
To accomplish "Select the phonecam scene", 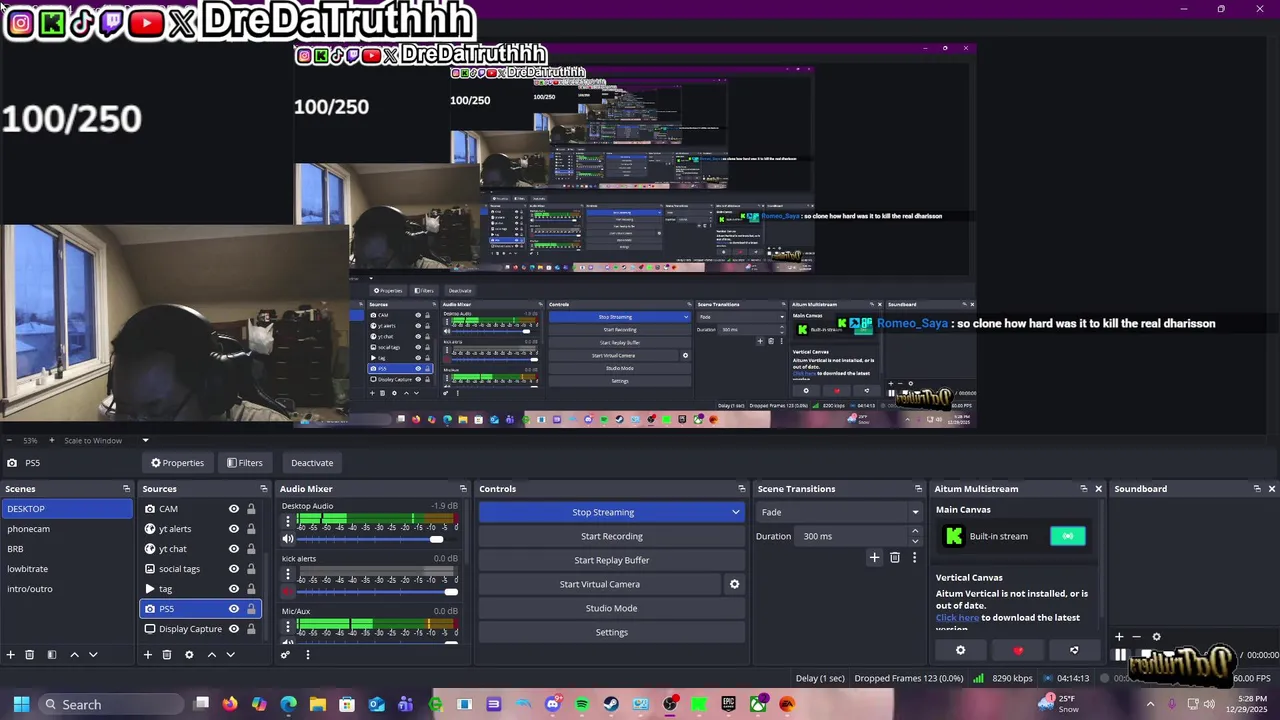I will 66,529.
